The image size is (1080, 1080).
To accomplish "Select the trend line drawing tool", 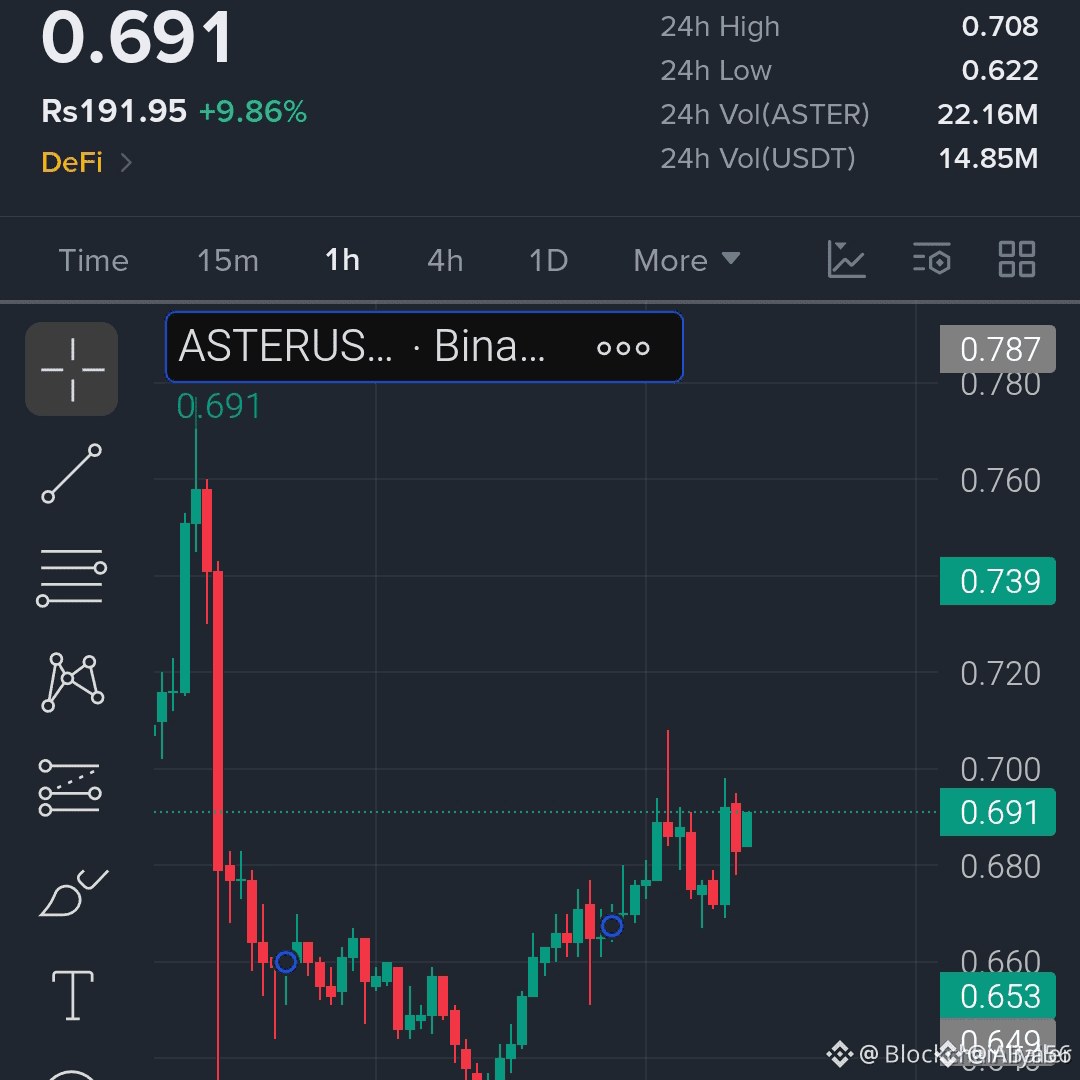I will click(x=72, y=474).
